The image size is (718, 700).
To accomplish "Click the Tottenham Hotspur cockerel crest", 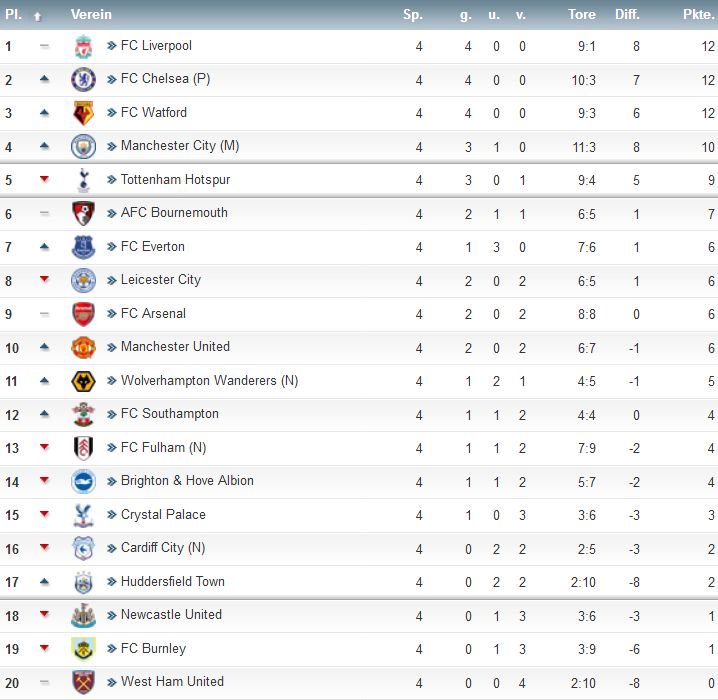I will click(83, 180).
